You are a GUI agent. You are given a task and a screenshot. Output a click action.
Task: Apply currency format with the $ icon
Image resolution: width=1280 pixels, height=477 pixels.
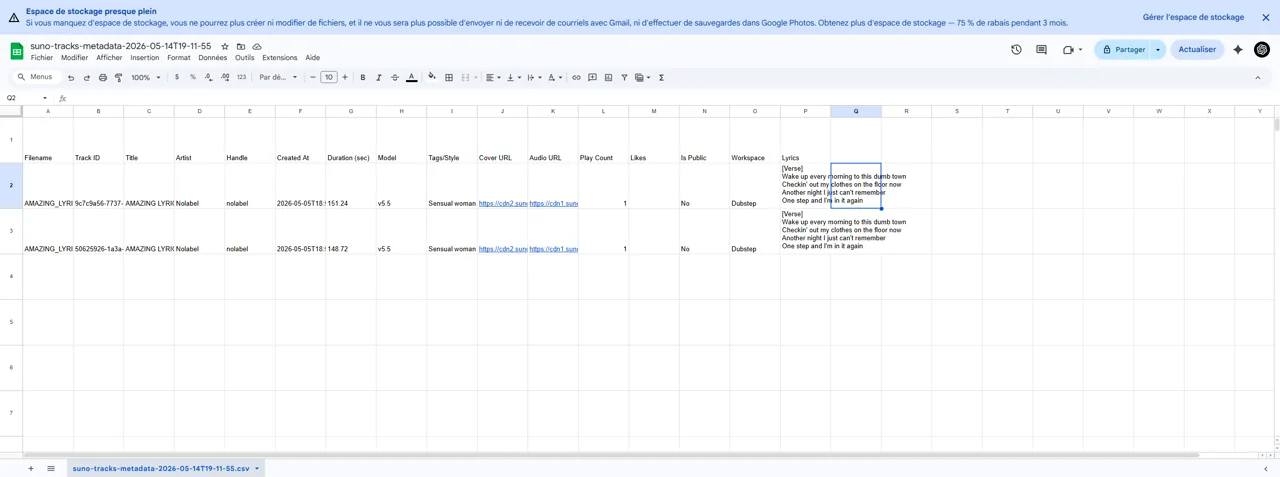[177, 77]
